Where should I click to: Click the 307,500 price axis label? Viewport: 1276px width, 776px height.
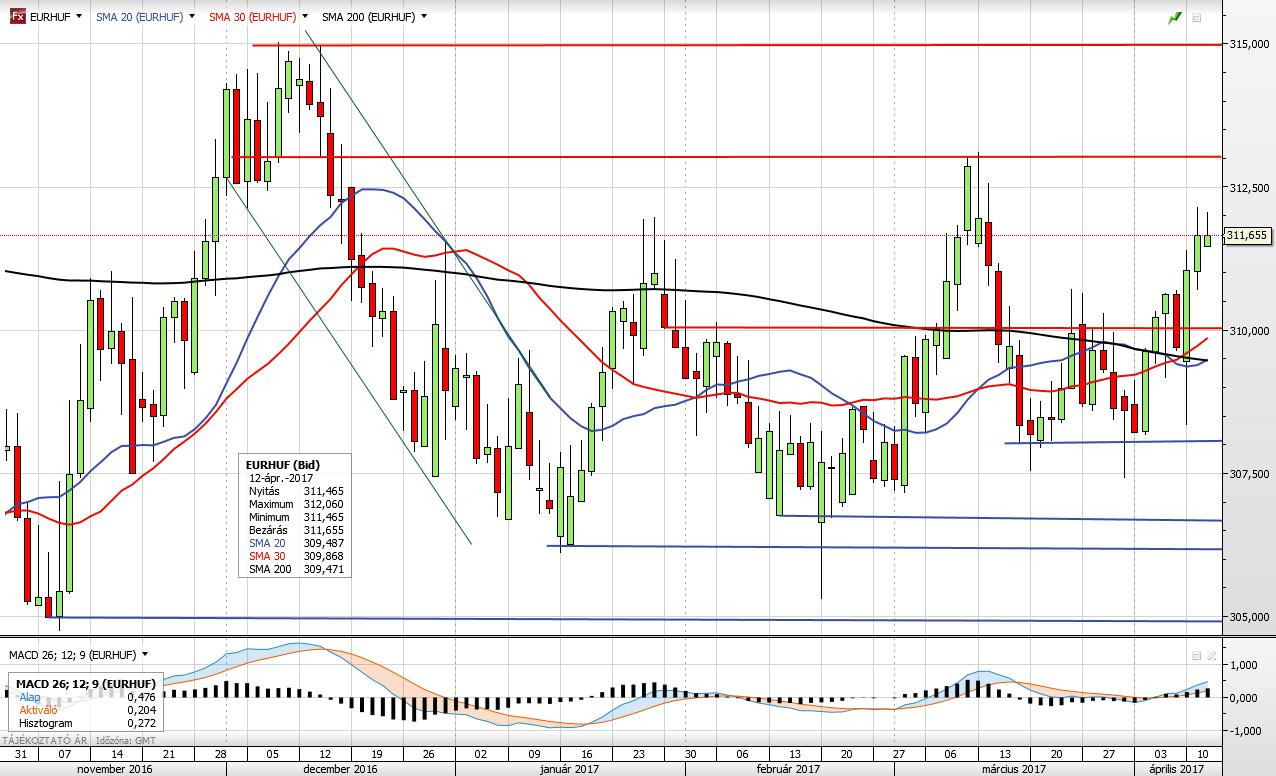click(1248, 474)
